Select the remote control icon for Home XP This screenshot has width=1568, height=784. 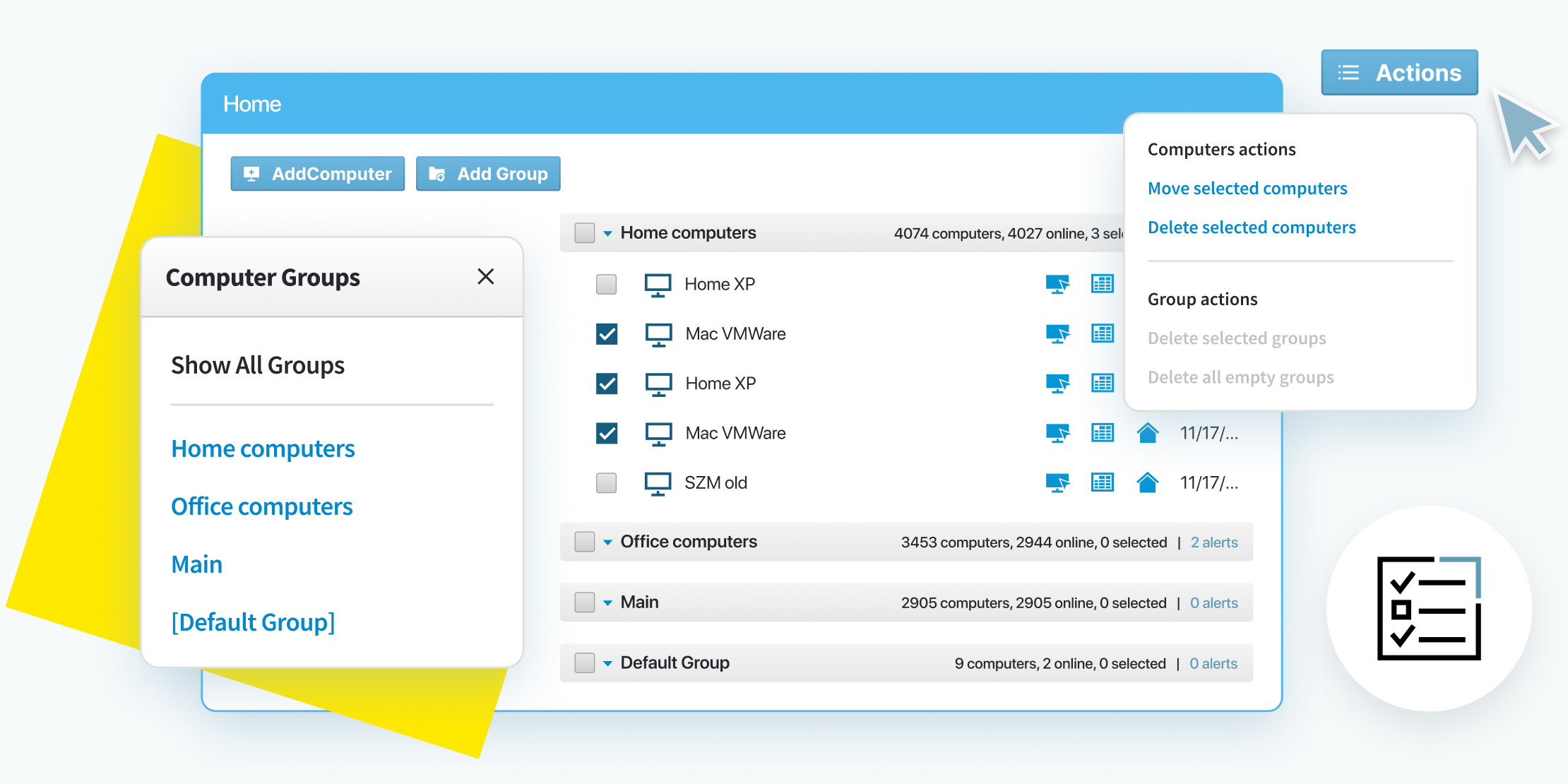point(1058,284)
